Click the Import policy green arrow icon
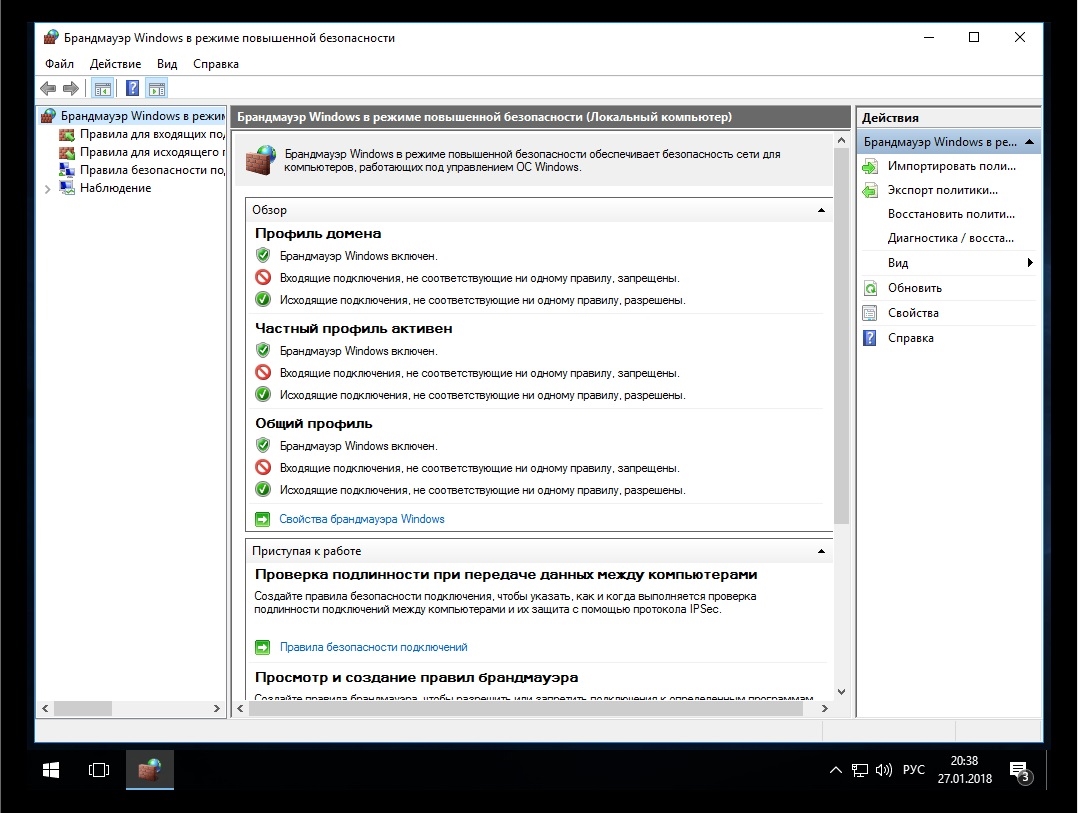The width and height of the screenshot is (1079, 813). (x=870, y=166)
